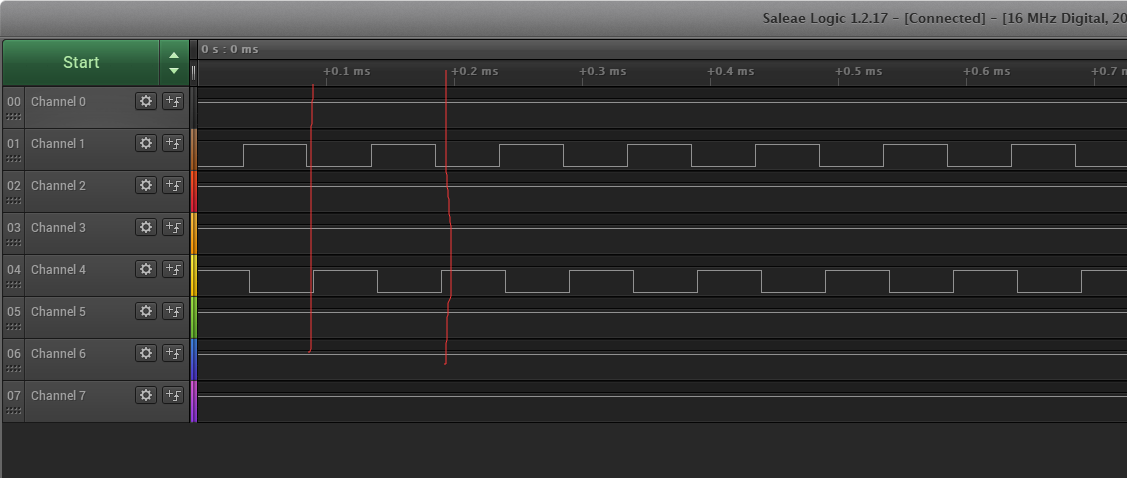Click the +0.5 ms timeline marker

pos(858,71)
